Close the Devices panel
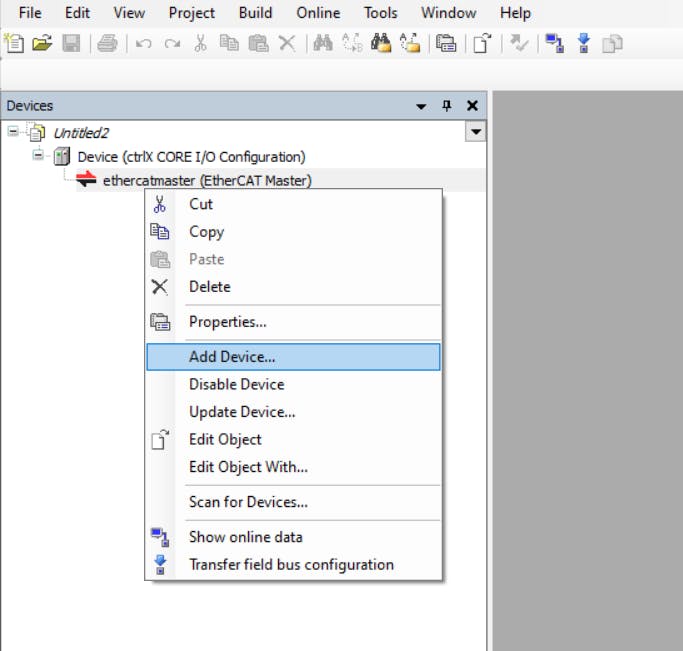683x651 pixels. (472, 105)
